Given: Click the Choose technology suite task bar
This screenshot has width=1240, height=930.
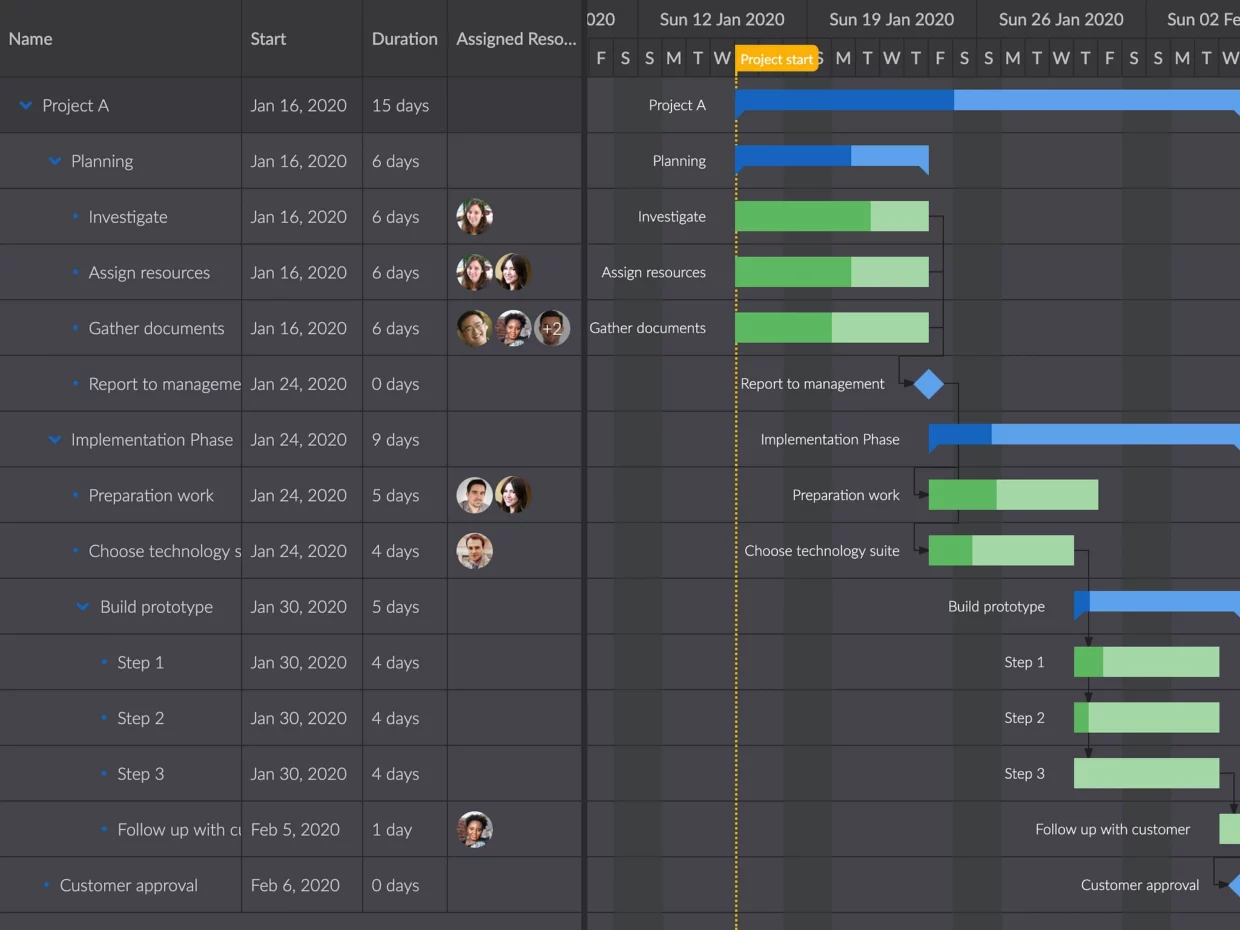Looking at the screenshot, I should (x=1001, y=551).
